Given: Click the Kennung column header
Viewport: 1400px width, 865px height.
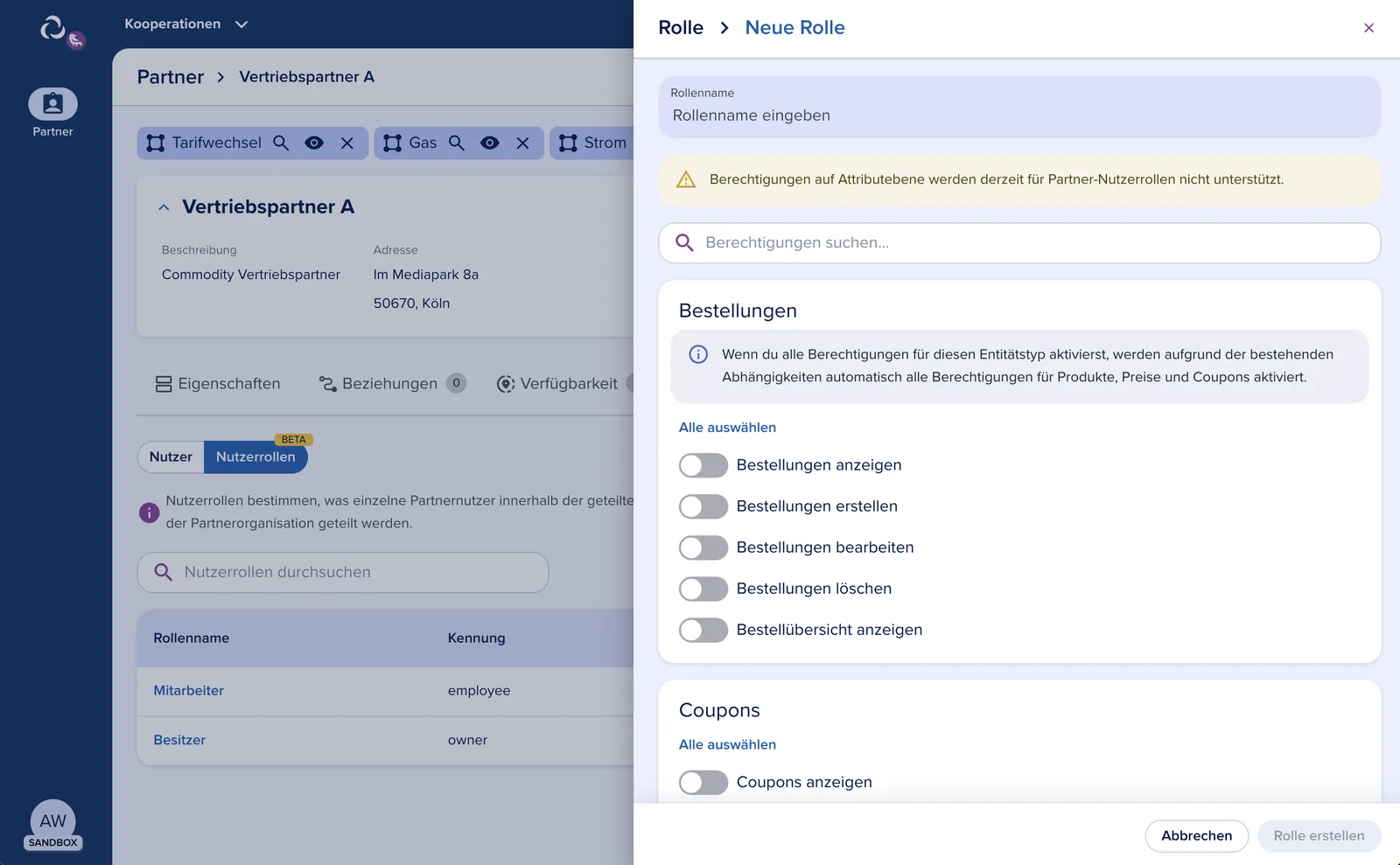Looking at the screenshot, I should click(x=477, y=638).
